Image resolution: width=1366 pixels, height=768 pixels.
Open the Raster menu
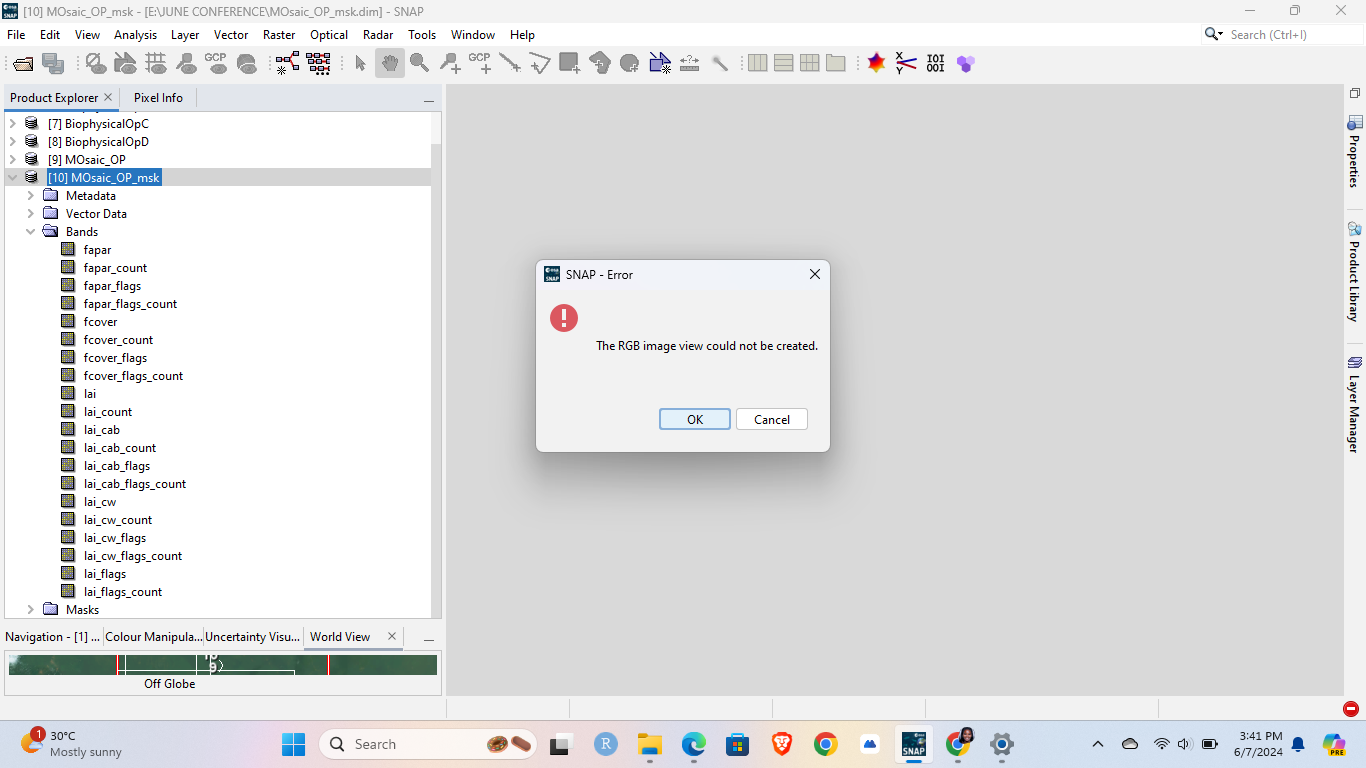coord(279,34)
